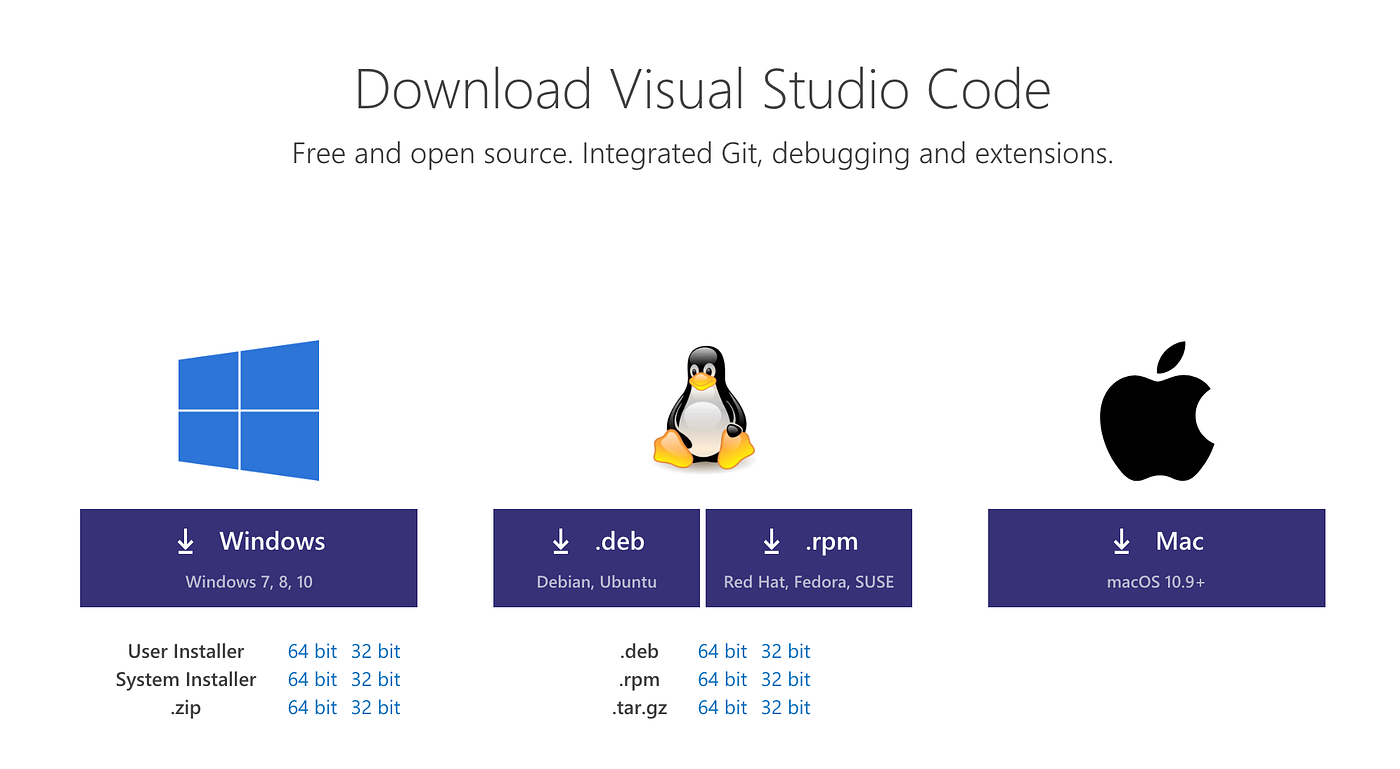1400x769 pixels.
Task: Click the Windows logo icon
Action: click(248, 409)
